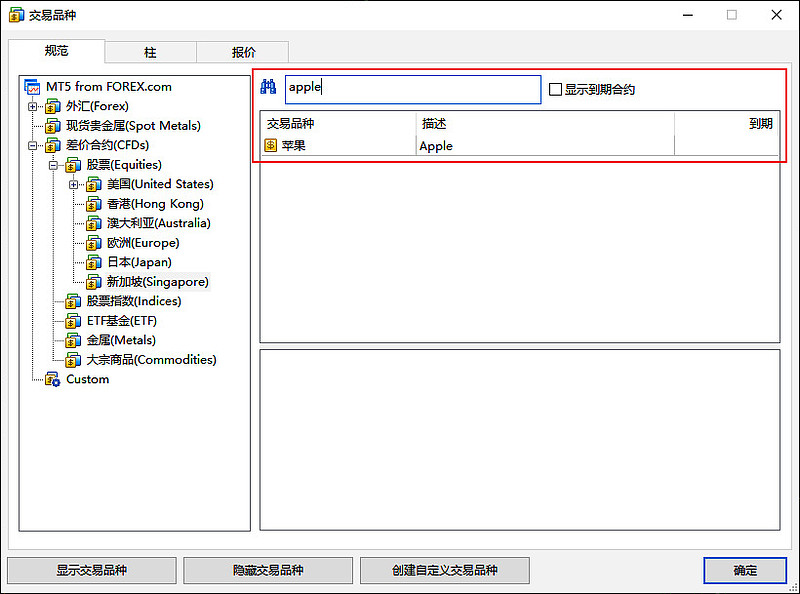Viewport: 800px width, 594px height.
Task: Sort by the 描述 column header
Action: tap(545, 123)
